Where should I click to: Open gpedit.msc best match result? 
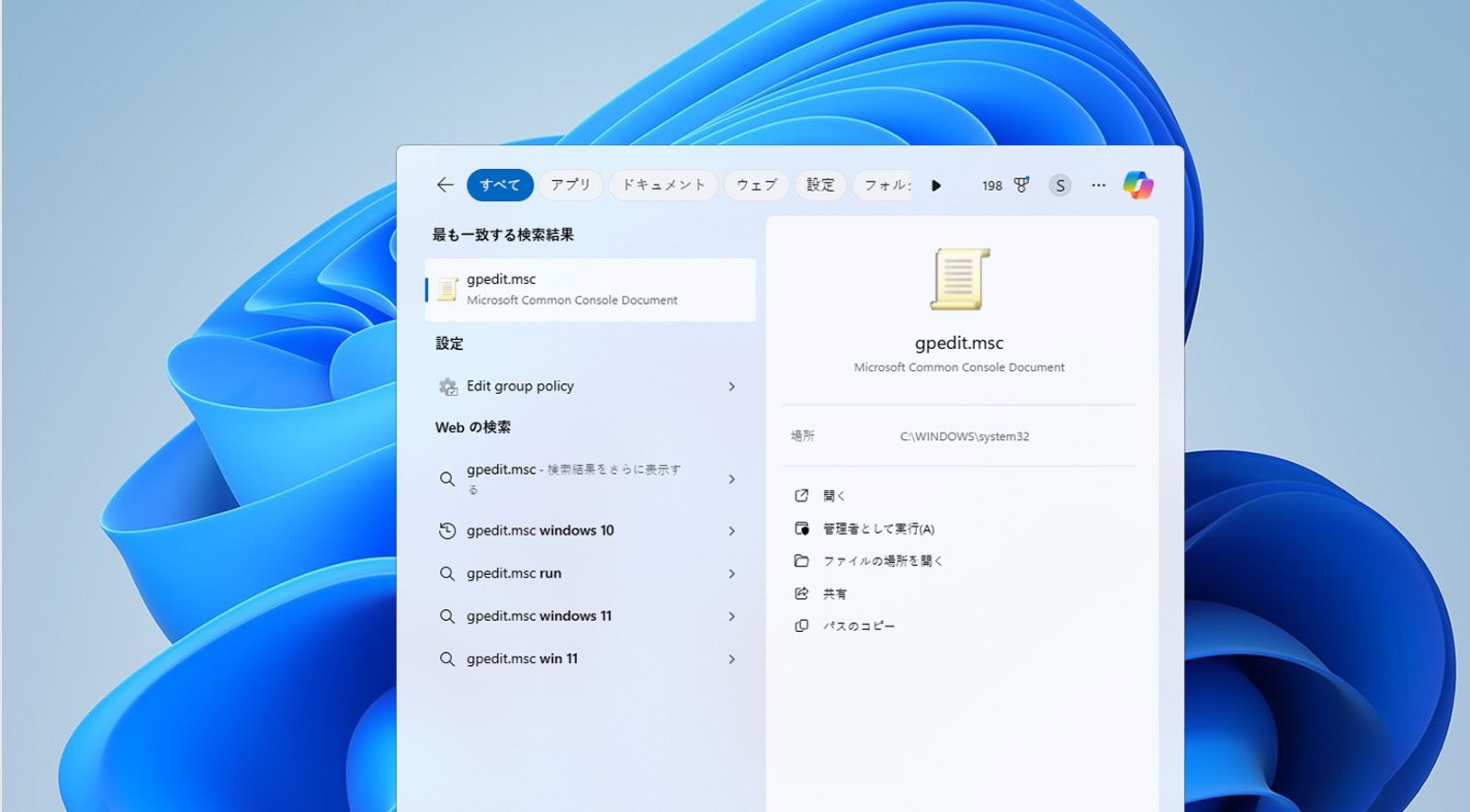point(590,289)
